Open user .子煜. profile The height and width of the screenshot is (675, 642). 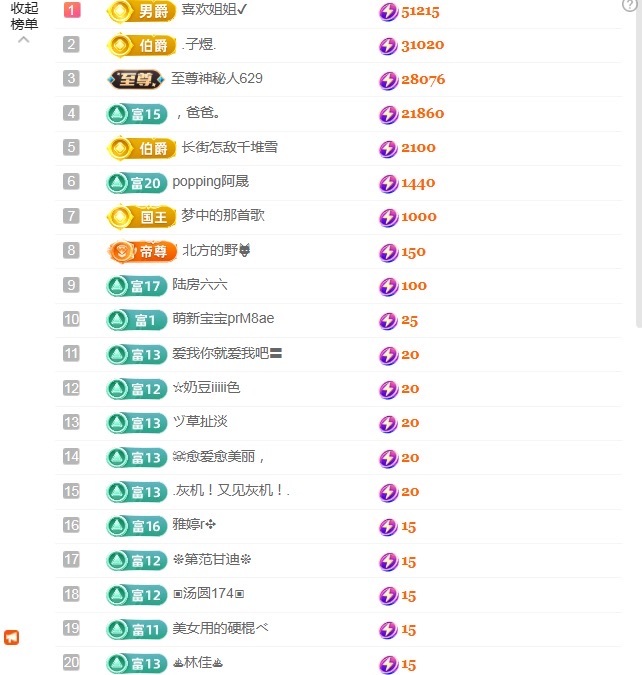coord(198,44)
